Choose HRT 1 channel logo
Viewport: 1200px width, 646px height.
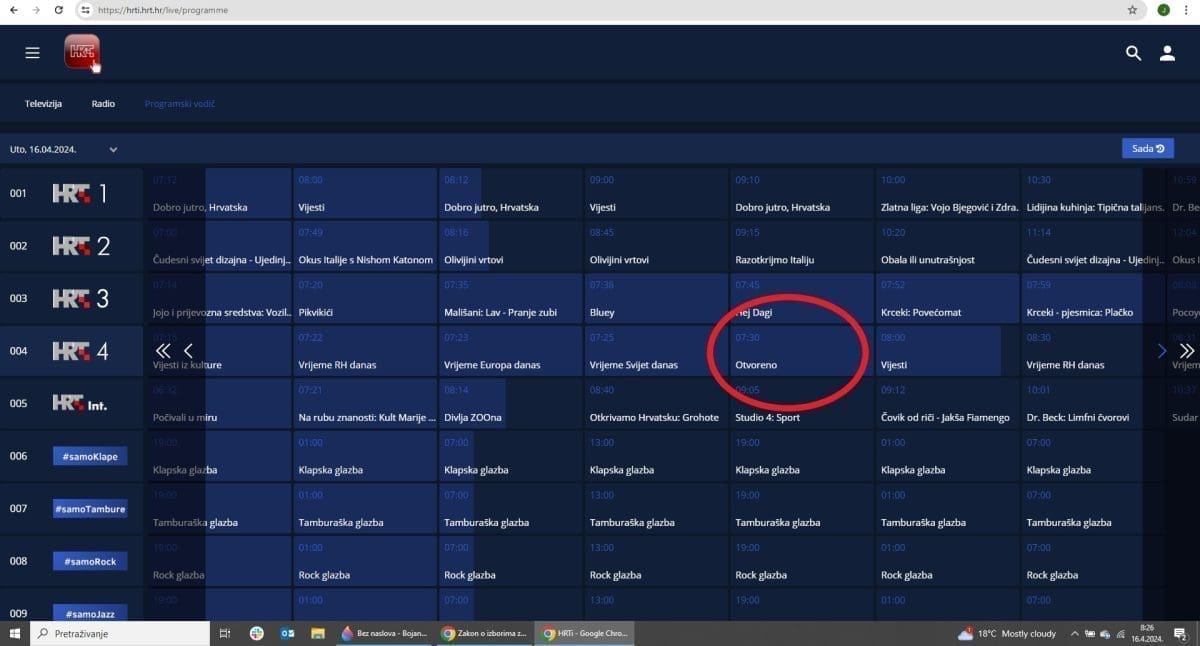point(79,194)
